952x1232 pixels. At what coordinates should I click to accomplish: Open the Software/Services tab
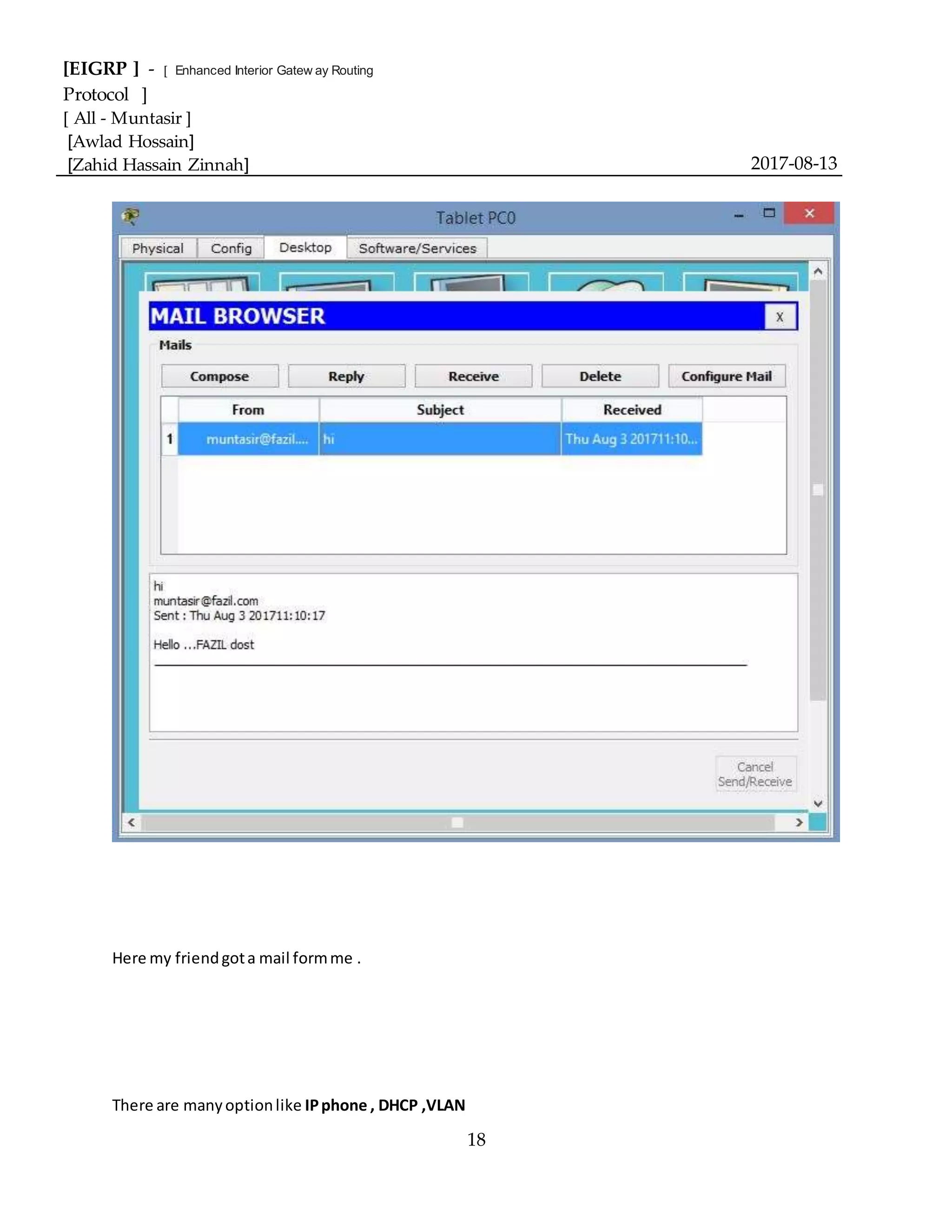(417, 248)
